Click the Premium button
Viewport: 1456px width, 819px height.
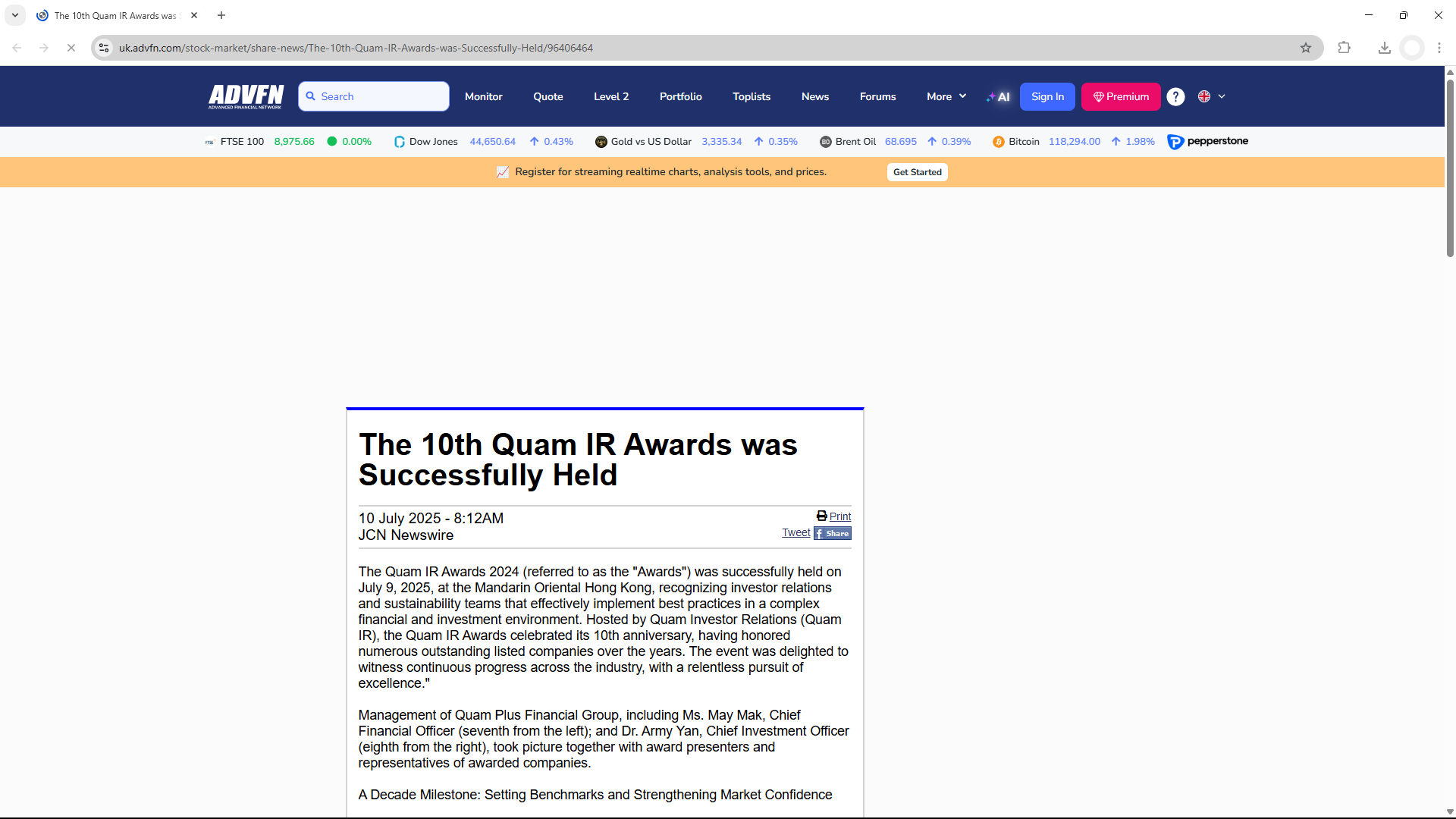[1121, 96]
